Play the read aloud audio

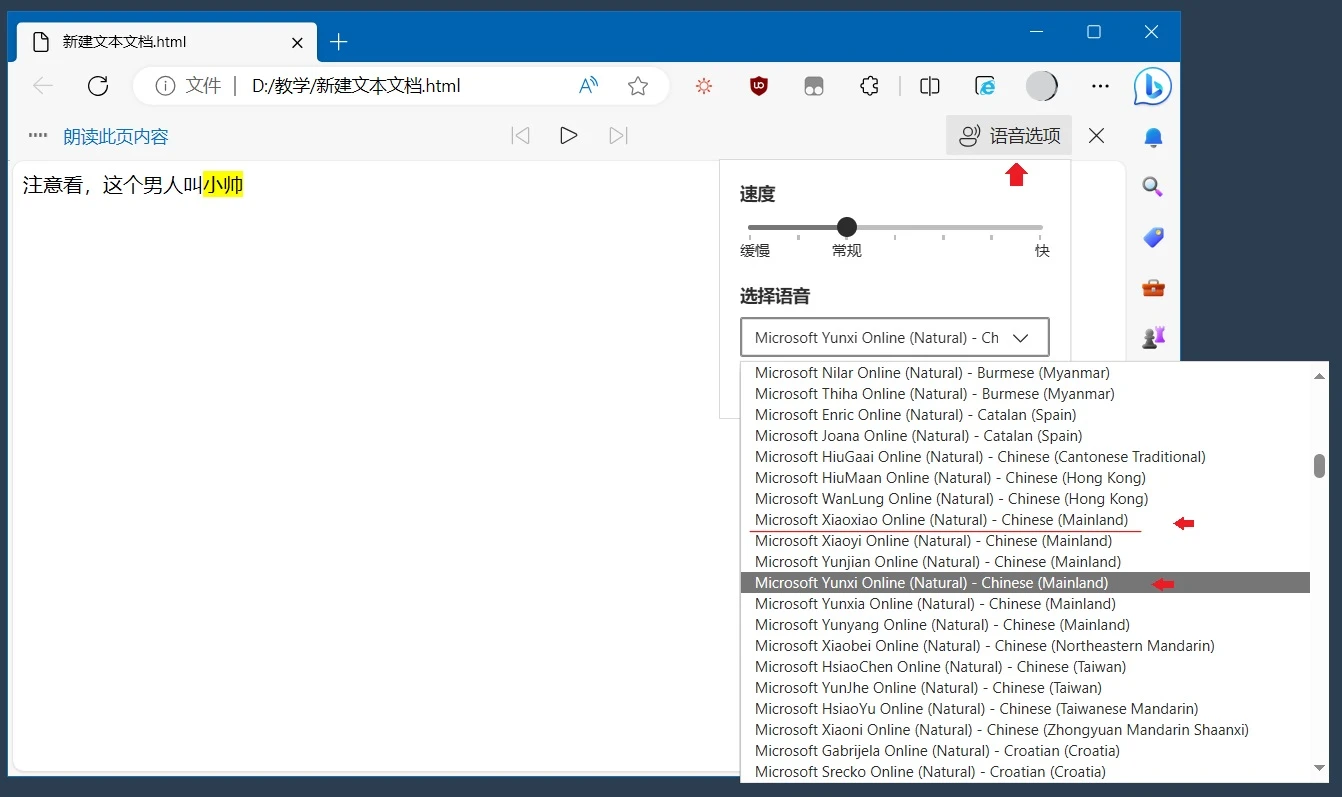[568, 136]
